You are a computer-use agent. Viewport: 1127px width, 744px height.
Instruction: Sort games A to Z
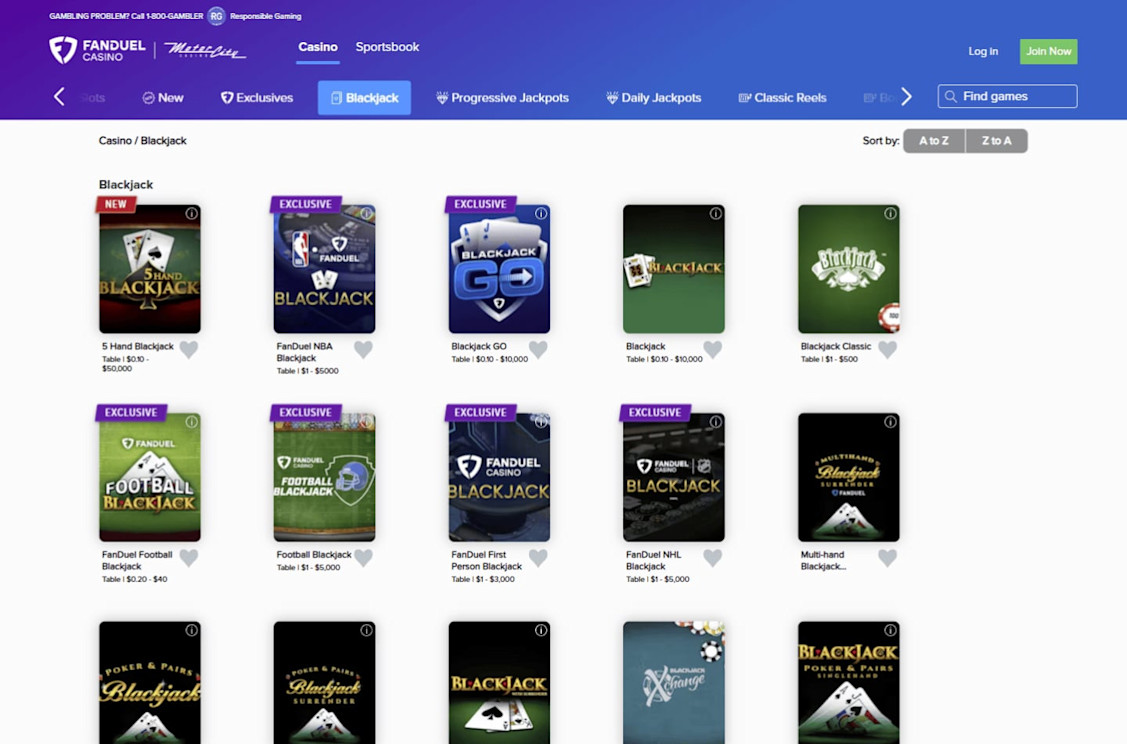pos(934,141)
